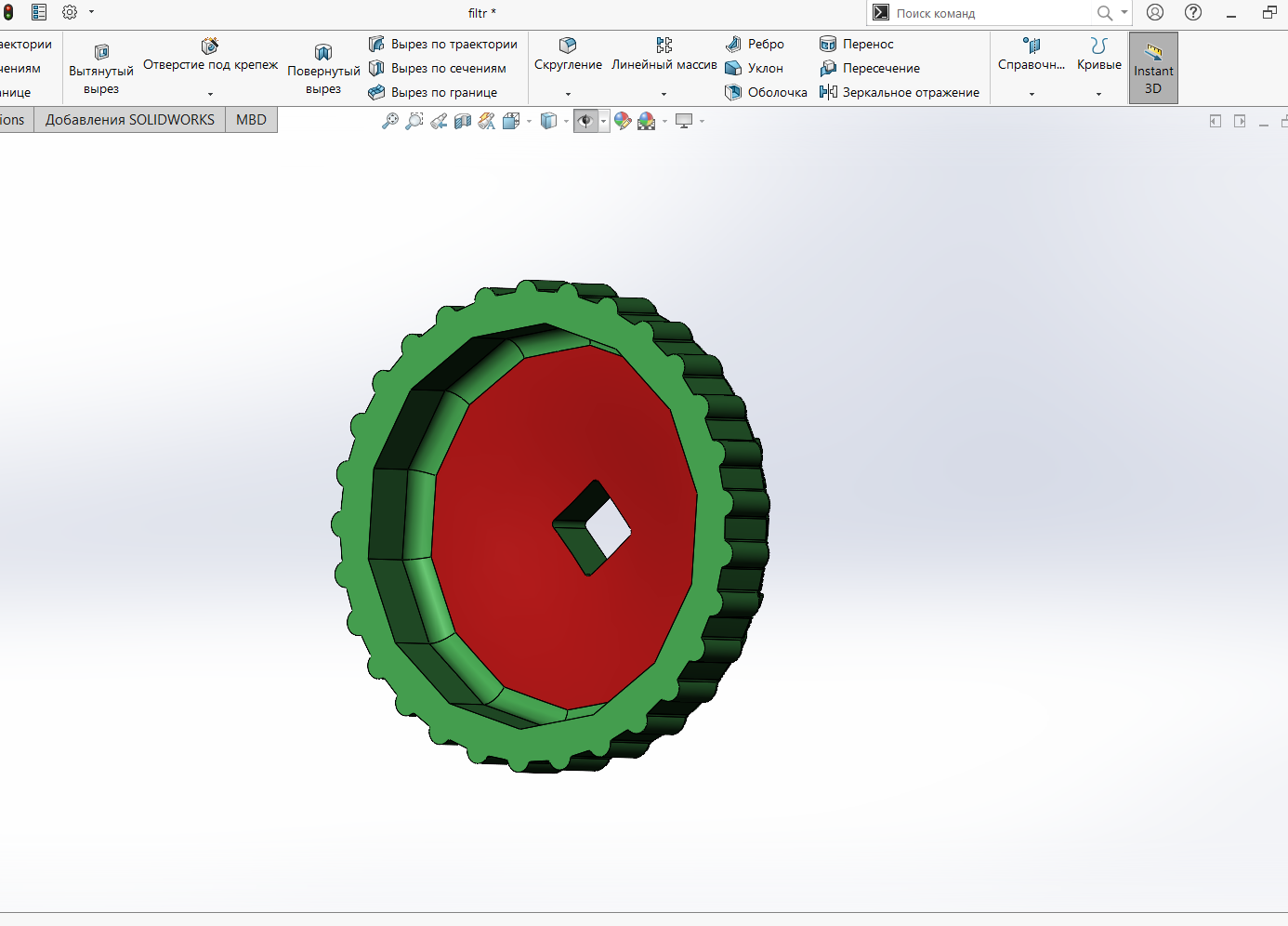Choose the Повернутый вырез tool

(323, 69)
